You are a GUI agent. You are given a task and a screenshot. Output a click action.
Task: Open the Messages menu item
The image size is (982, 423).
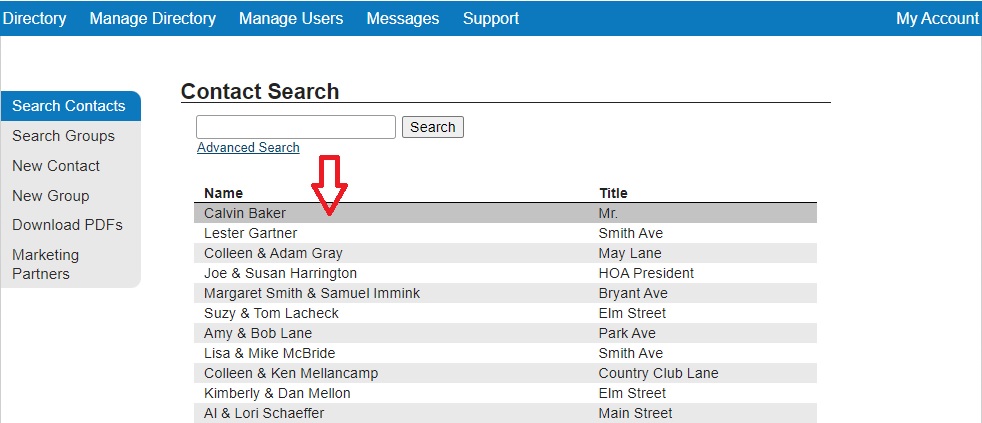[x=402, y=18]
